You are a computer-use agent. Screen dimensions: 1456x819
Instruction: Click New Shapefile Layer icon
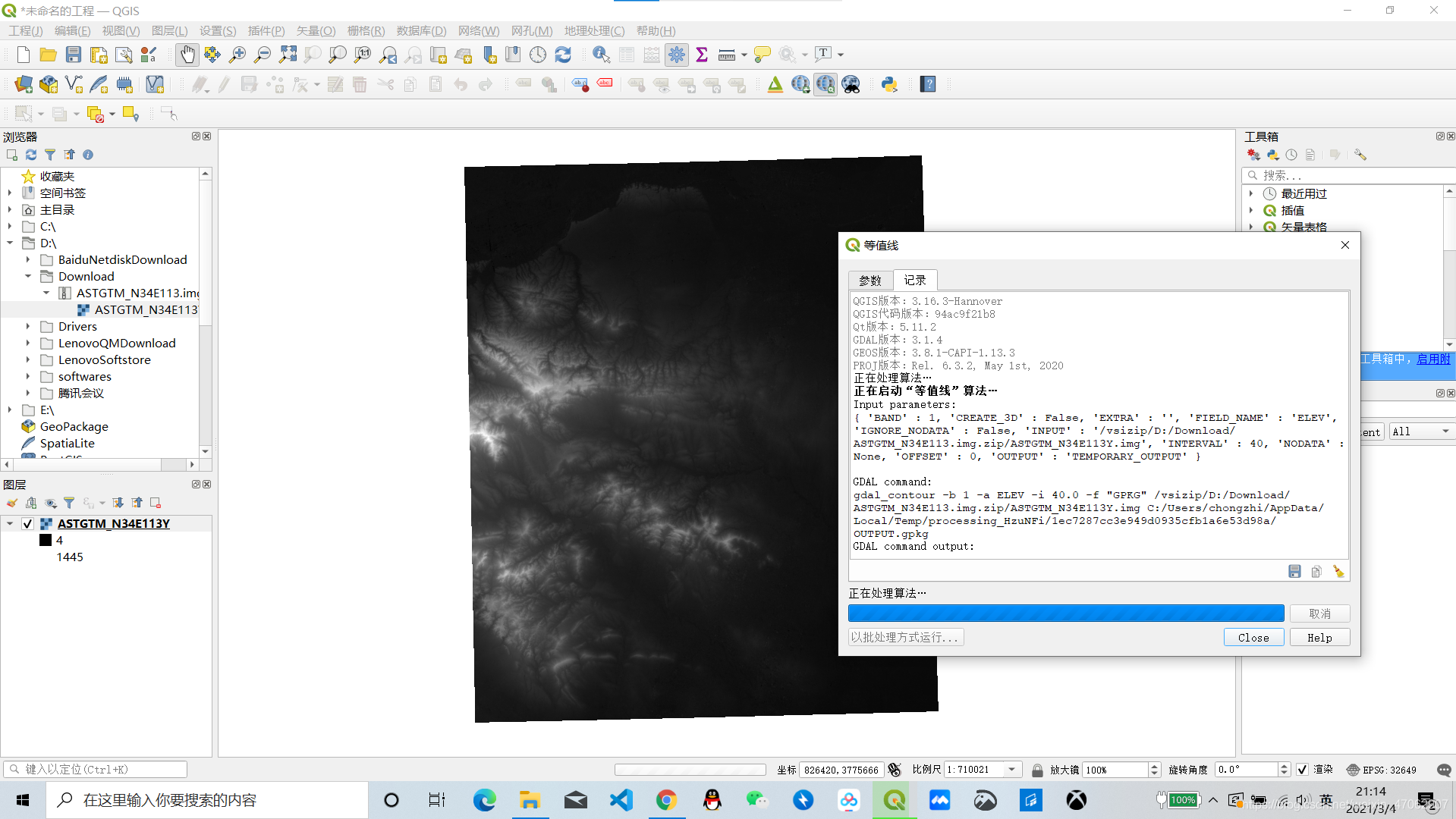(x=74, y=84)
